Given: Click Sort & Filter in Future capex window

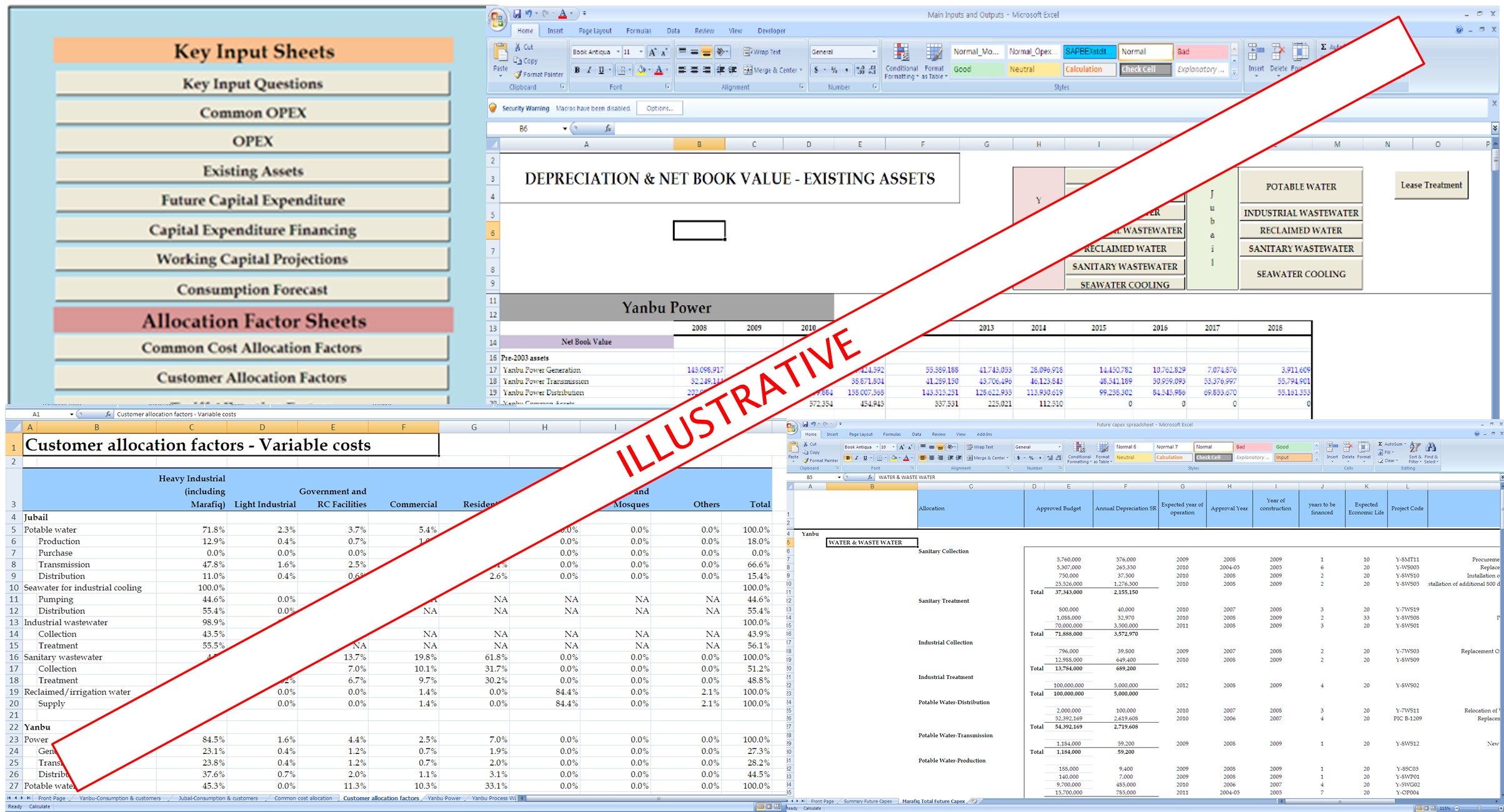Looking at the screenshot, I should pyautogui.click(x=1415, y=453).
